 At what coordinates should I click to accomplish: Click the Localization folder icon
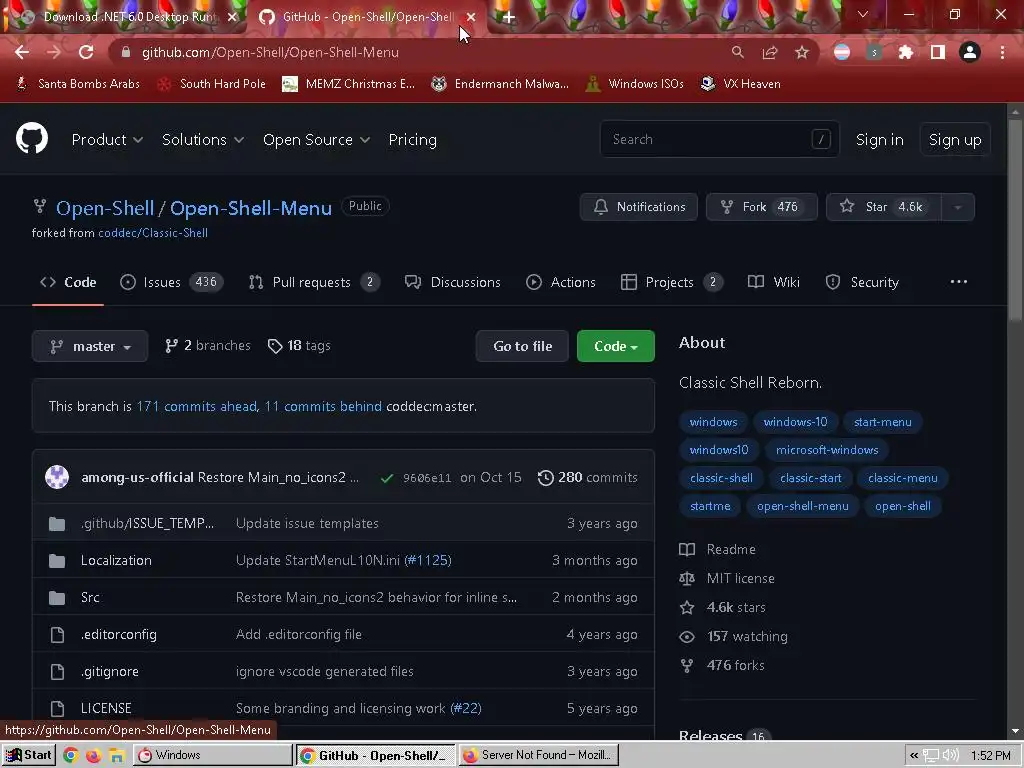click(57, 560)
